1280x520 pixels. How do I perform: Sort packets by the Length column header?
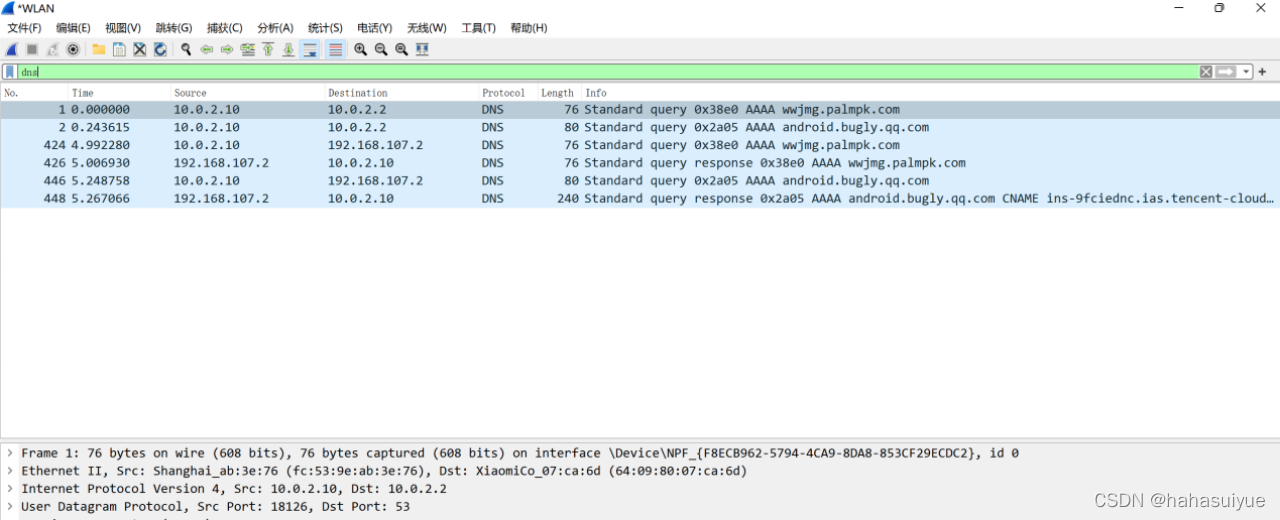[560, 93]
